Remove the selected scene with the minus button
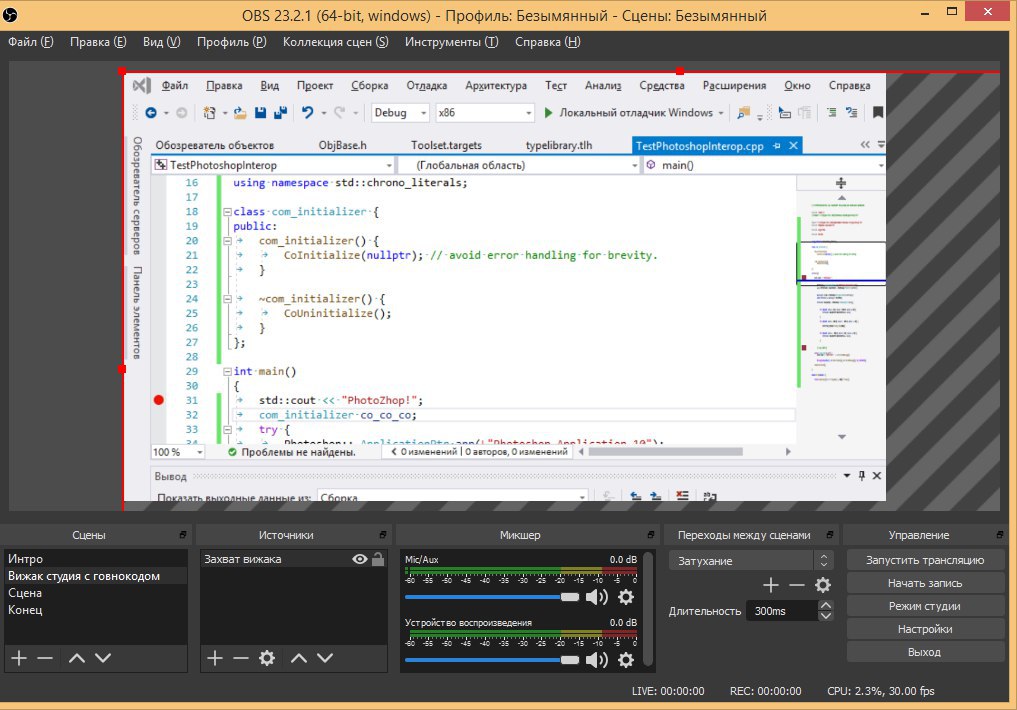Viewport: 1017px width, 710px height. (x=45, y=658)
